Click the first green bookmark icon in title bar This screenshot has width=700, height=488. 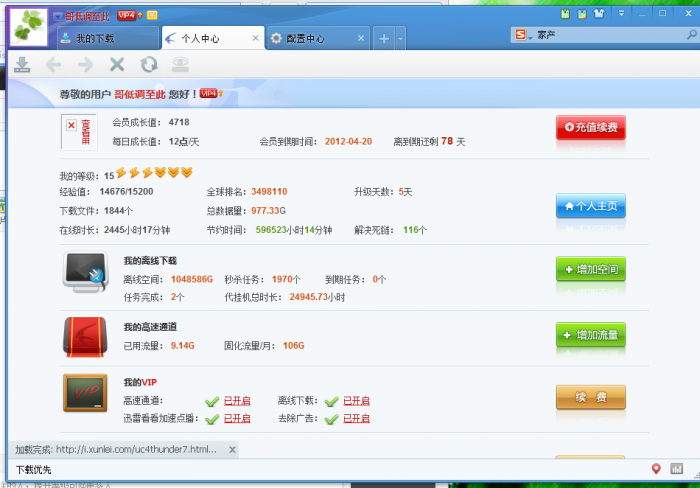(565, 14)
